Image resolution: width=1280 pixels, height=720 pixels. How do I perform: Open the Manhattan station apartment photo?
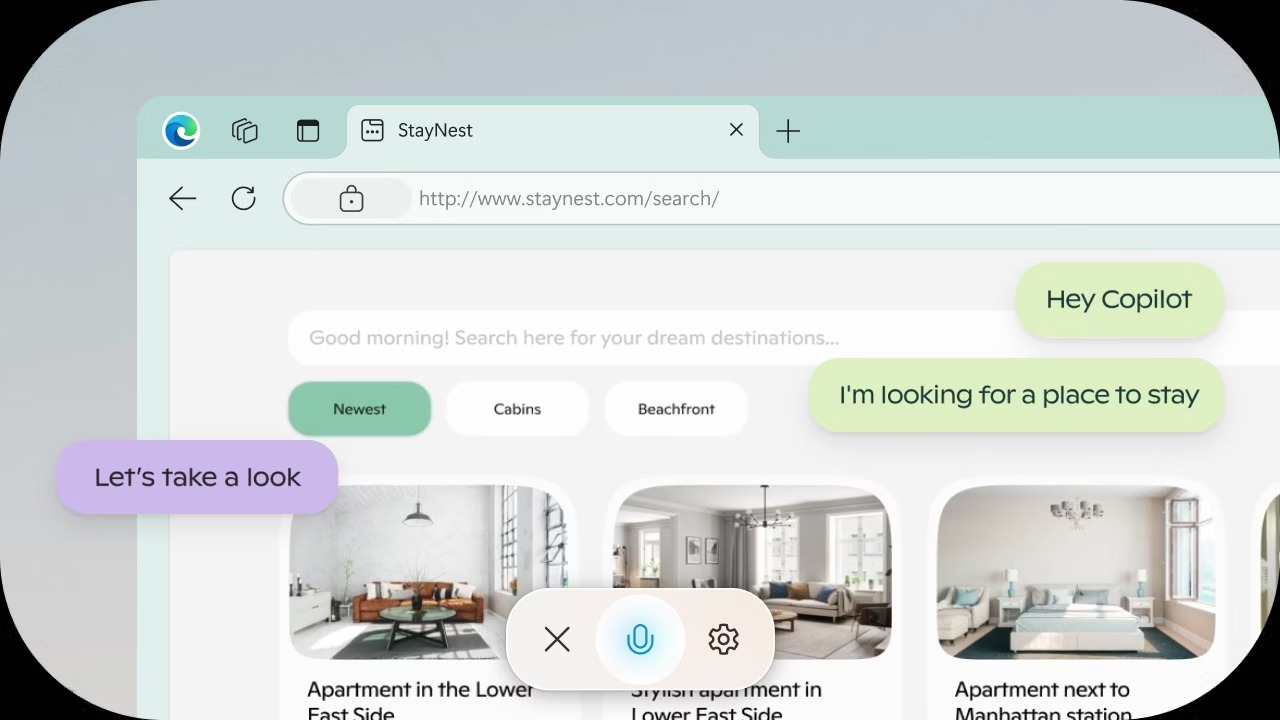coord(1076,572)
